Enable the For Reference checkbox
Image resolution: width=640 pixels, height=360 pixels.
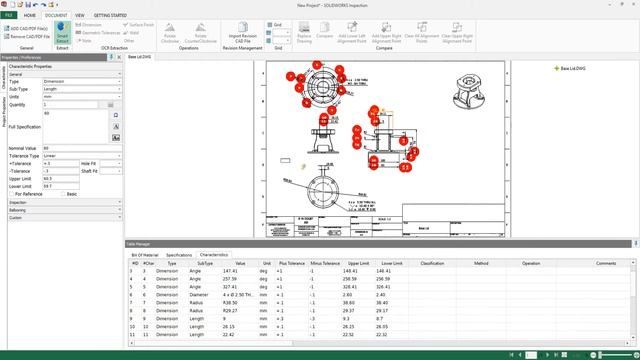coord(12,194)
